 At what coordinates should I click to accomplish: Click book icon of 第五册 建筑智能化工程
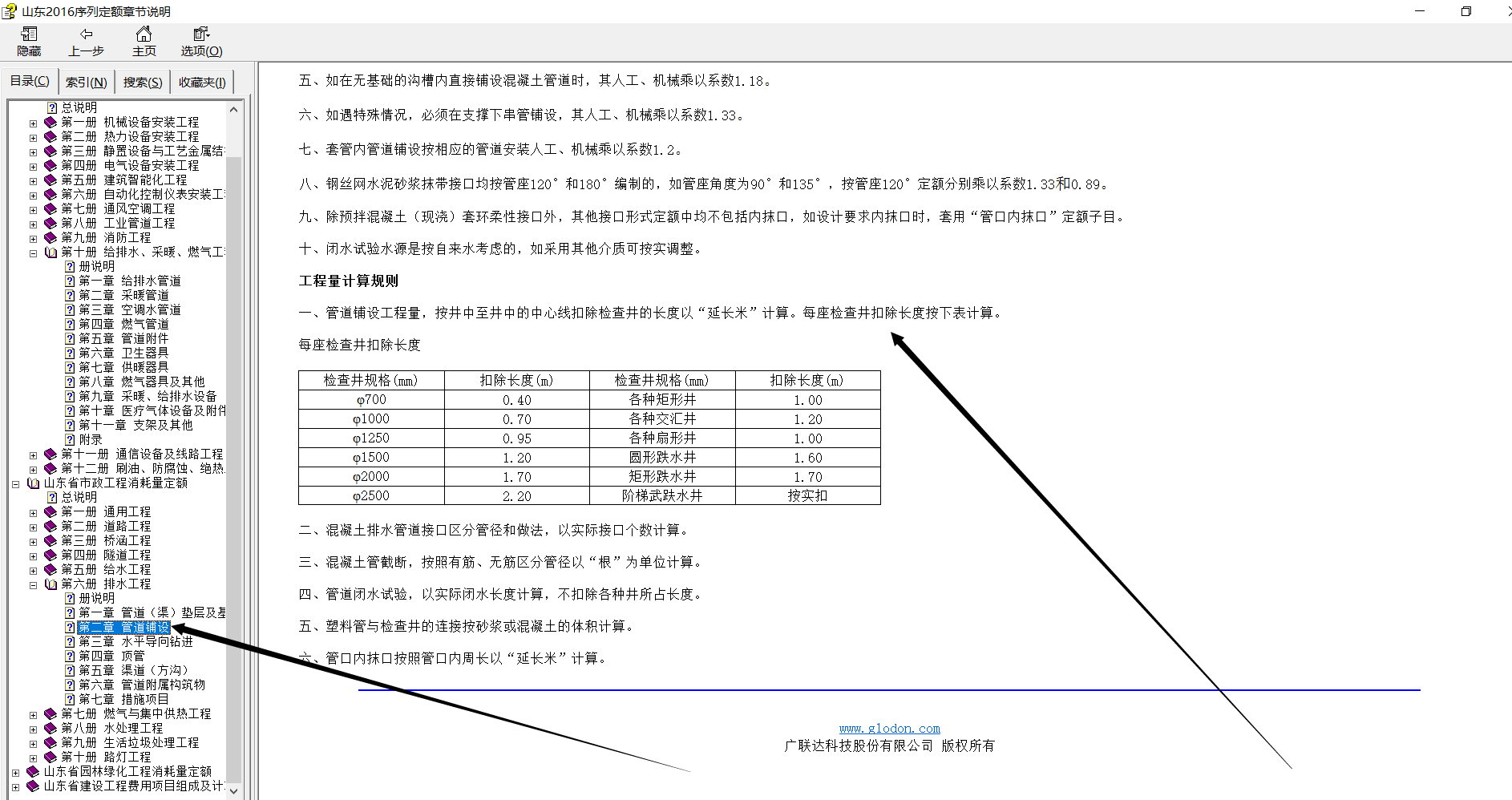coord(51,180)
